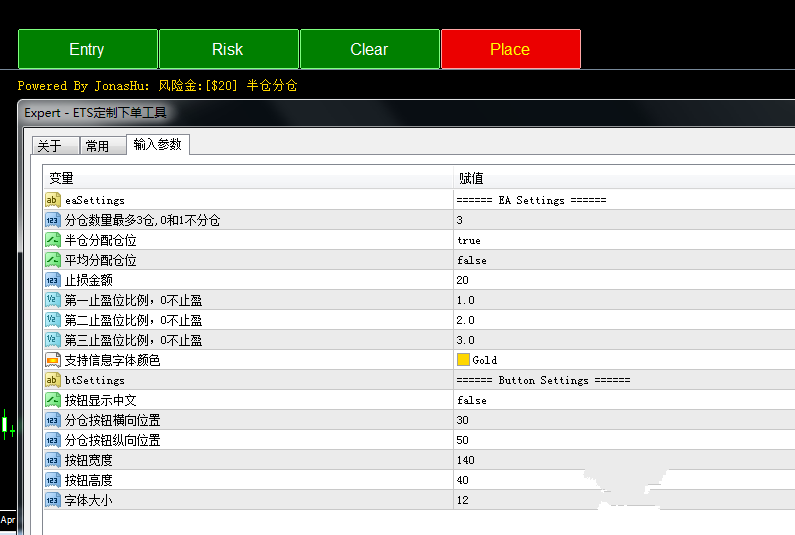Click the double icon beside 第一止盈位比例

click(x=53, y=300)
